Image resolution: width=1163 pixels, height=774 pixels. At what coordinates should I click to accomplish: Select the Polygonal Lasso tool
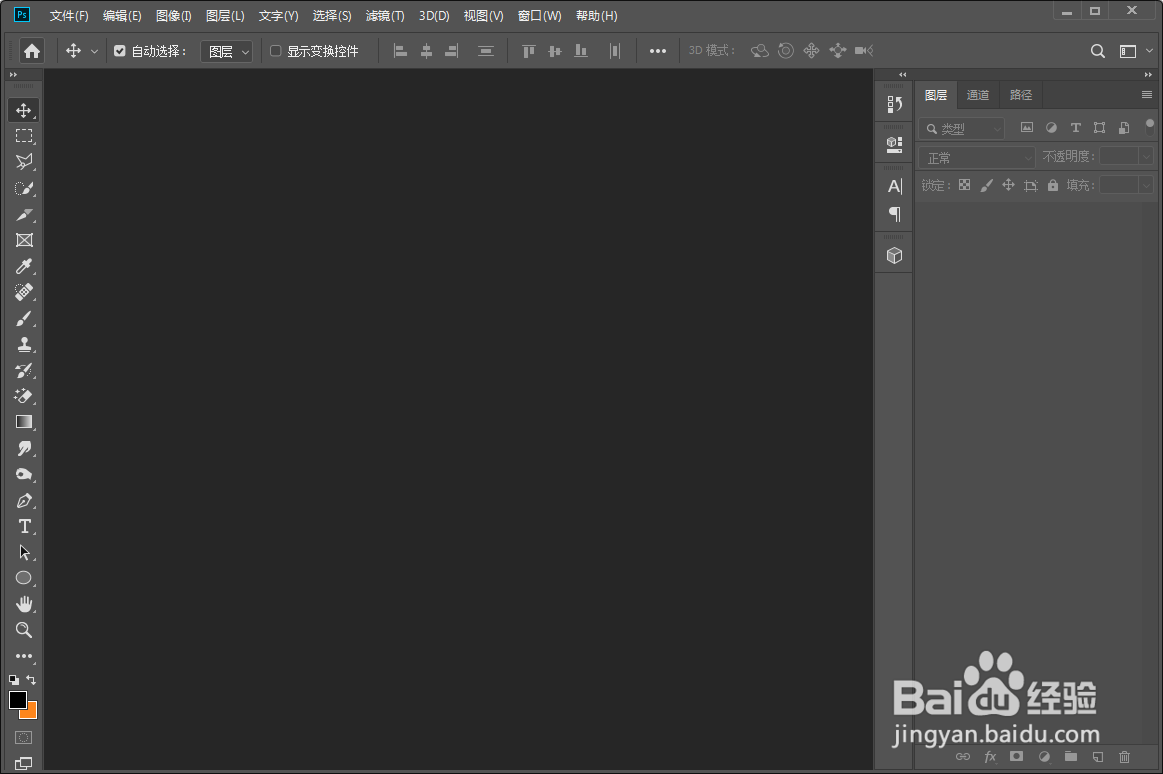24,162
